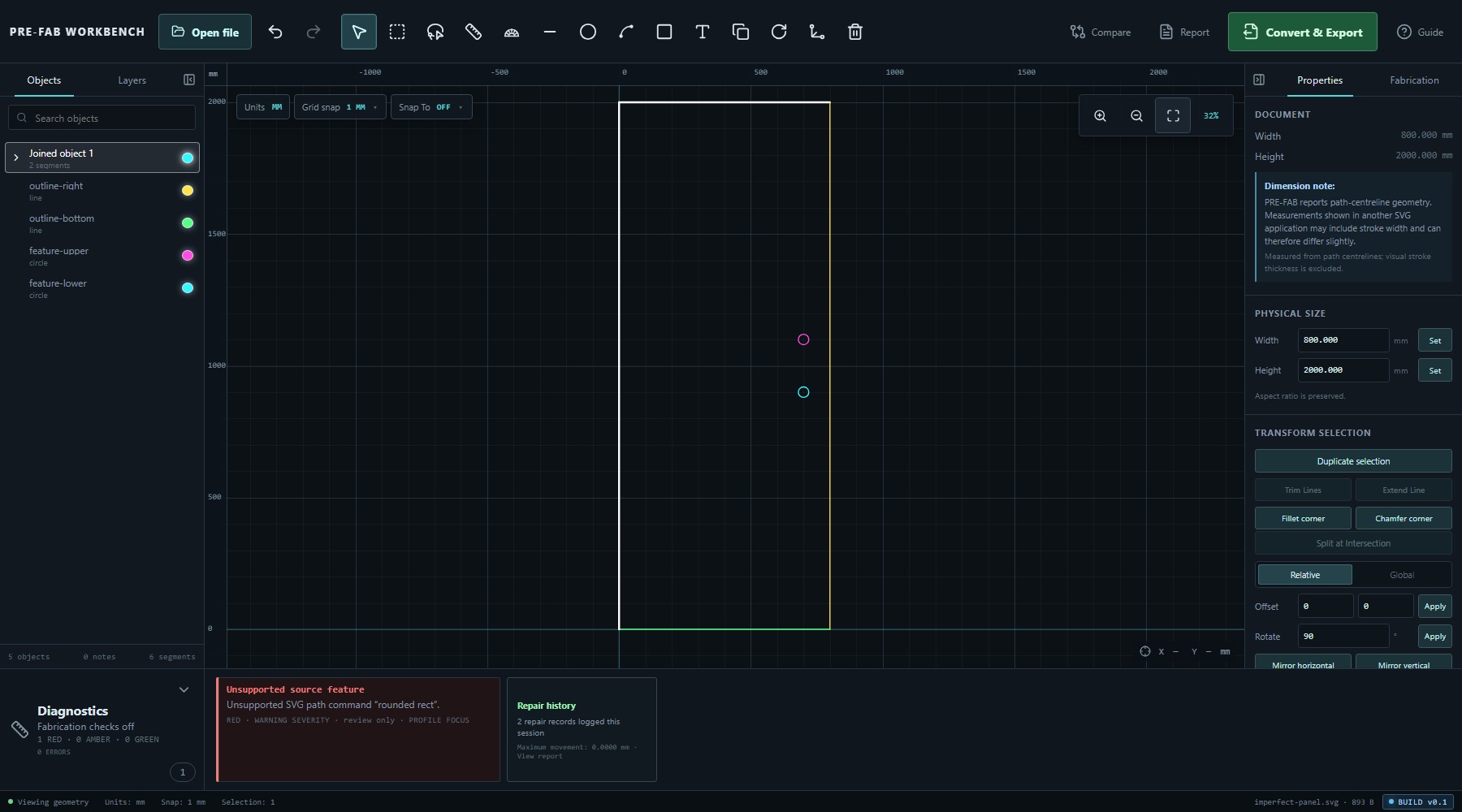Switch transform mode to Global
The width and height of the screenshot is (1462, 812).
click(x=1402, y=575)
